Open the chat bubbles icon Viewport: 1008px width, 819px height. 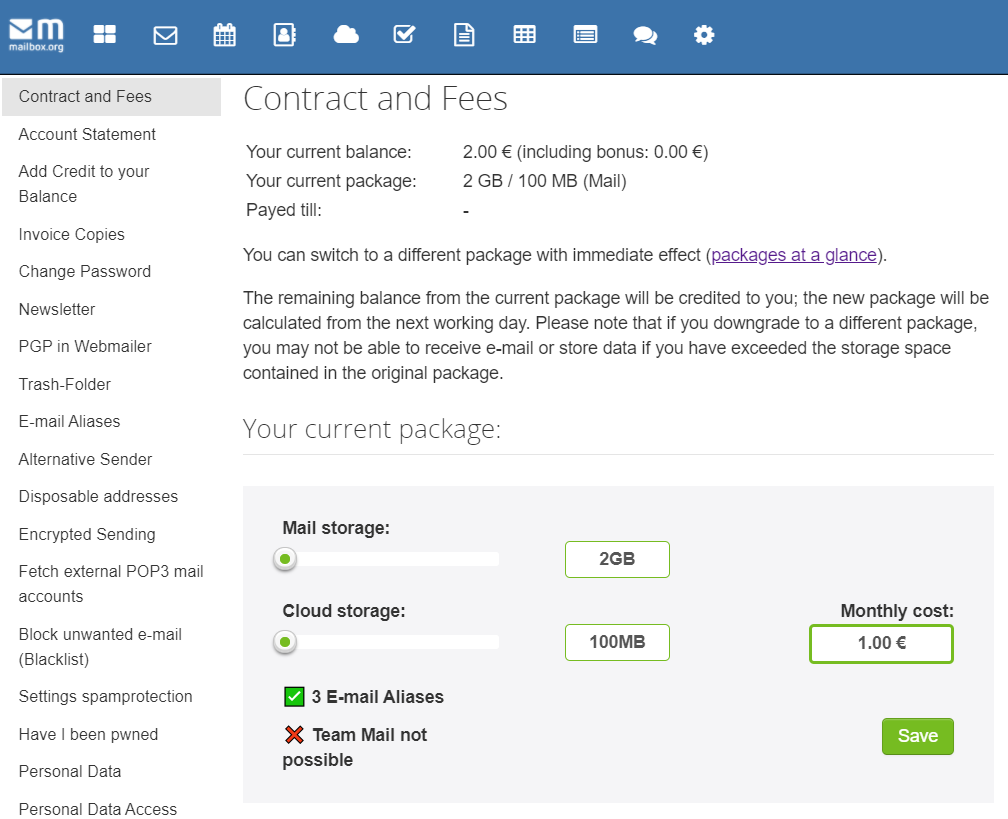[x=645, y=35]
